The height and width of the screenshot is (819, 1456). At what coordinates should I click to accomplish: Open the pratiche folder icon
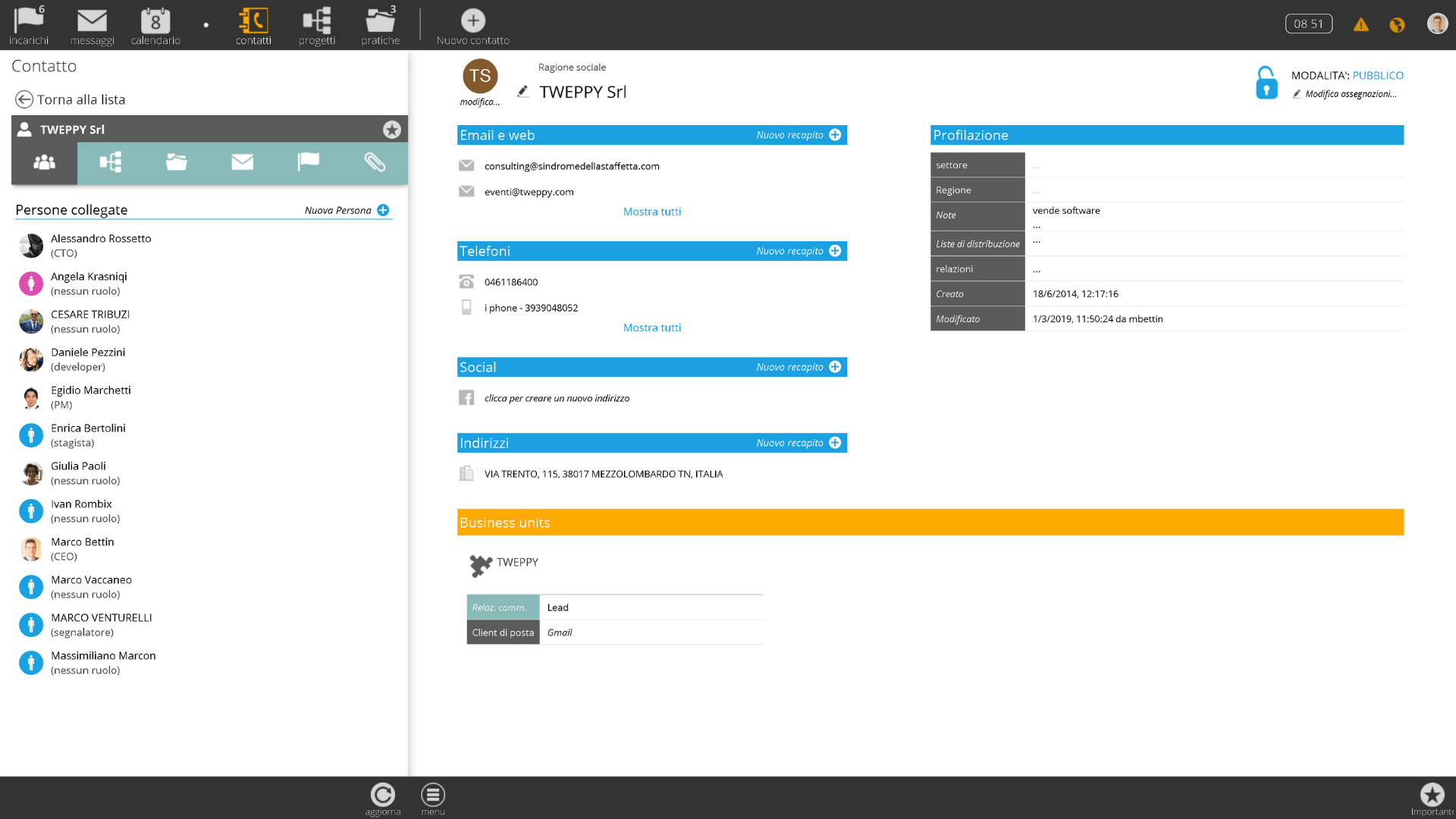[380, 20]
